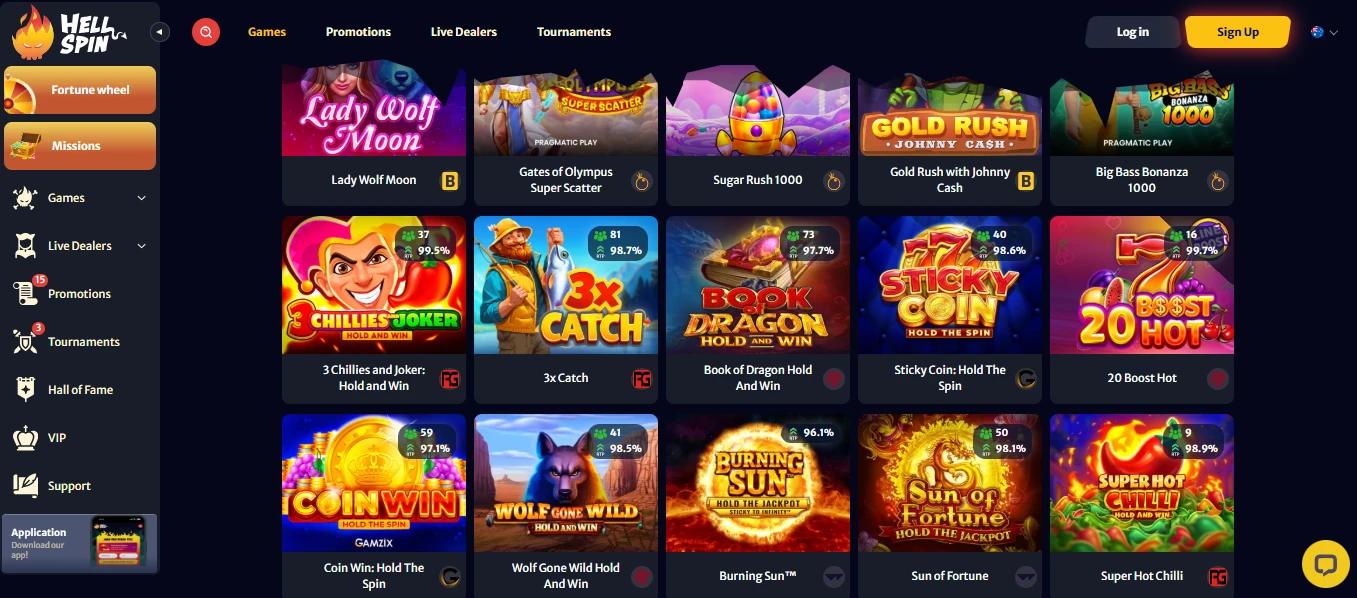Open the country flag language dropdown
The width and height of the screenshot is (1357, 598).
click(x=1324, y=32)
